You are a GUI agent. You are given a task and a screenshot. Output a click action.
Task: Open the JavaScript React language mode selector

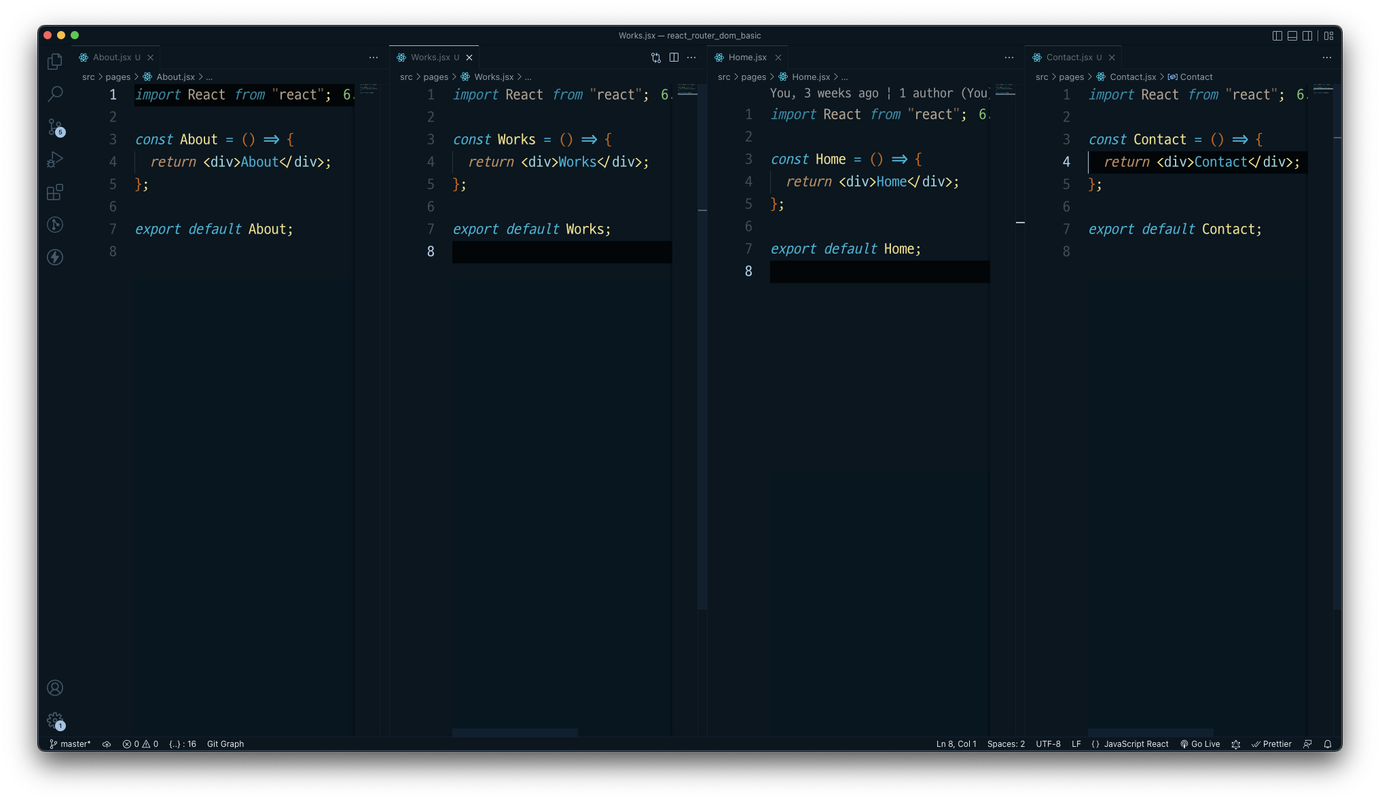coord(1131,743)
